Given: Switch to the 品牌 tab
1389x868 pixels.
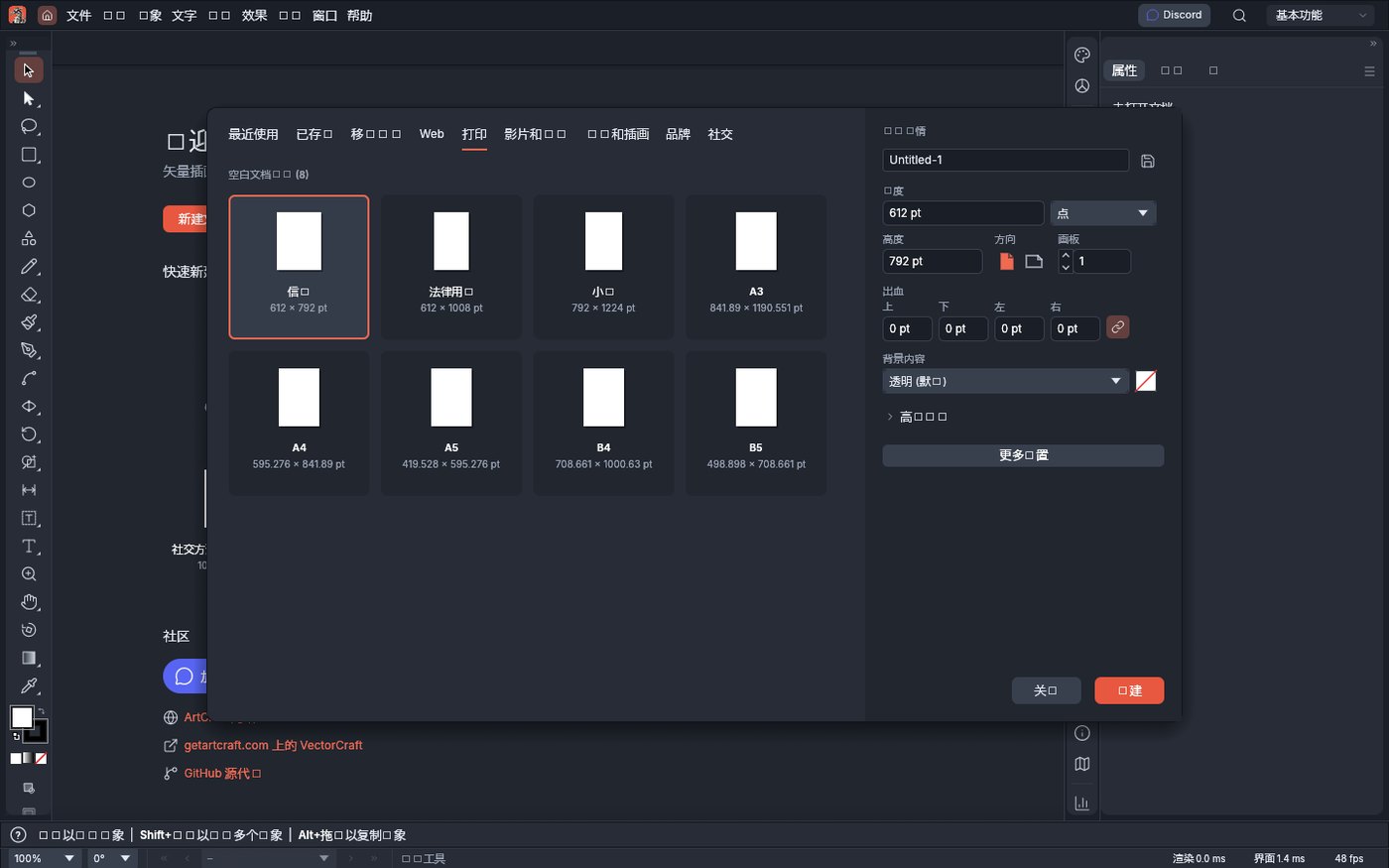Looking at the screenshot, I should click(678, 134).
